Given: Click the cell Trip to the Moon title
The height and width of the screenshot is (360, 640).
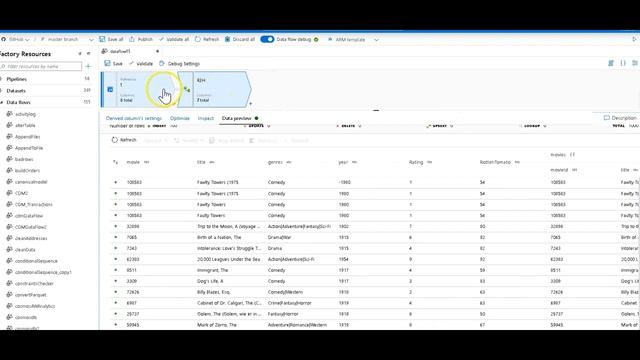Looking at the screenshot, I should point(229,227).
